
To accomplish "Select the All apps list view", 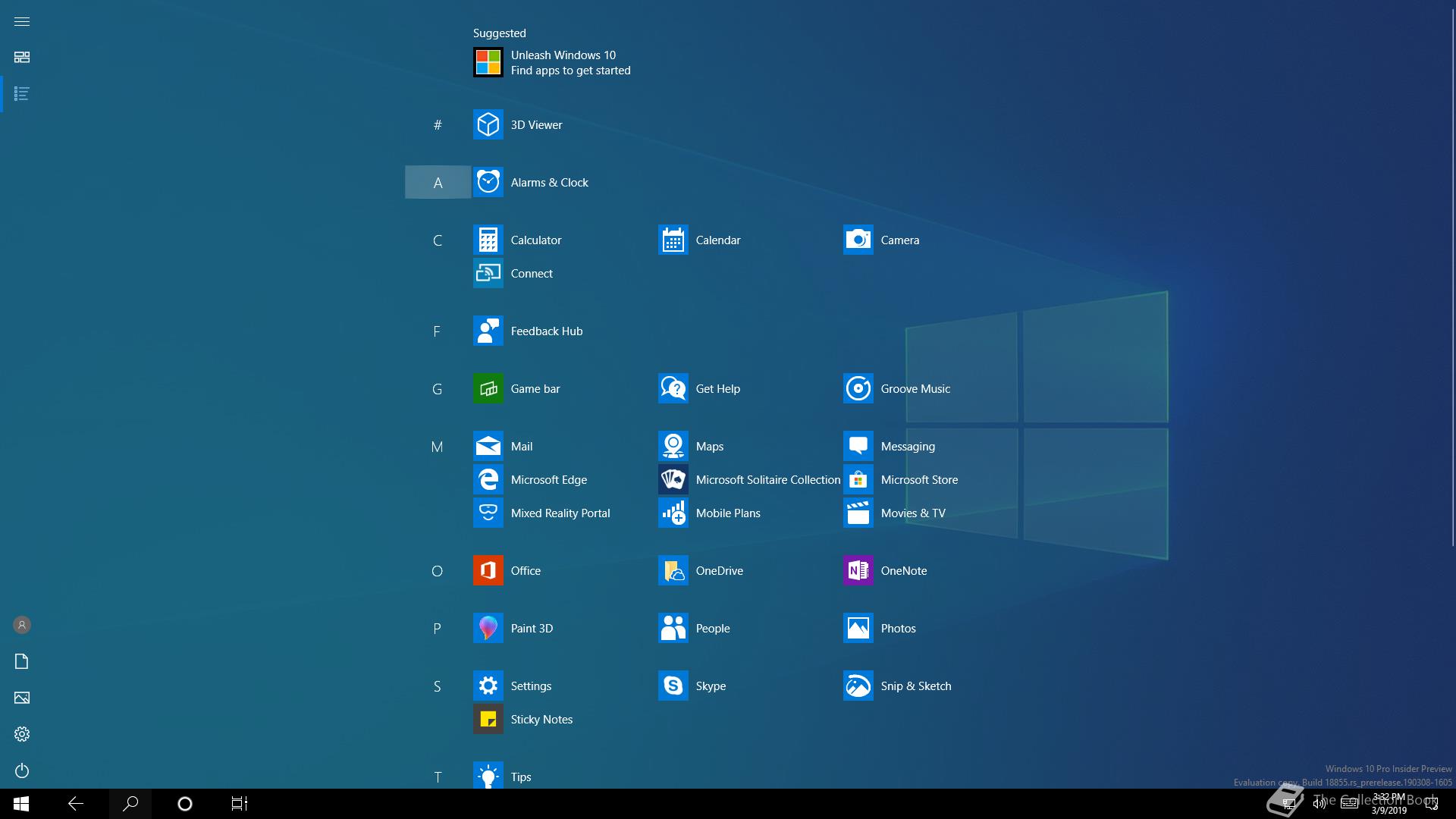I will click(22, 94).
